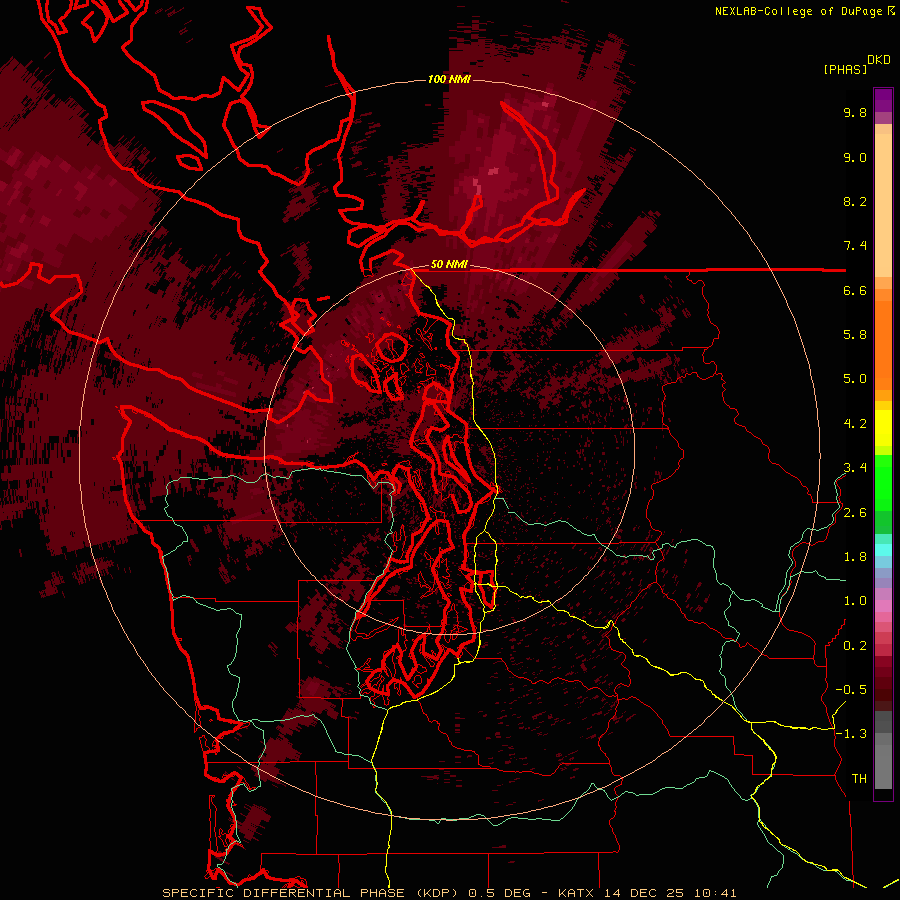
Task: Click the TH threshold label on the scale
Action: tap(859, 779)
